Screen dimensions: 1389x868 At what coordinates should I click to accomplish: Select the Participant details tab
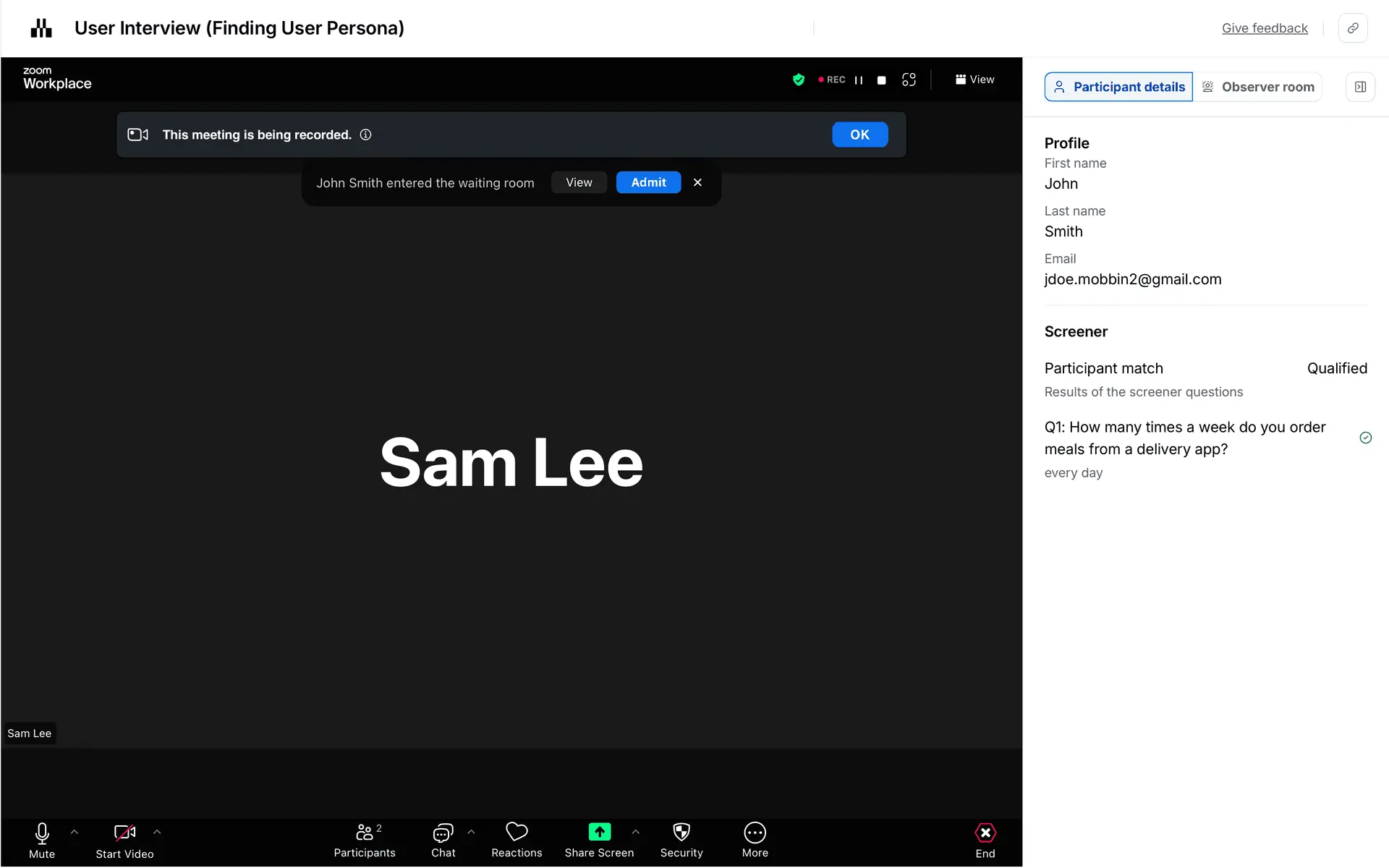[x=1118, y=87]
